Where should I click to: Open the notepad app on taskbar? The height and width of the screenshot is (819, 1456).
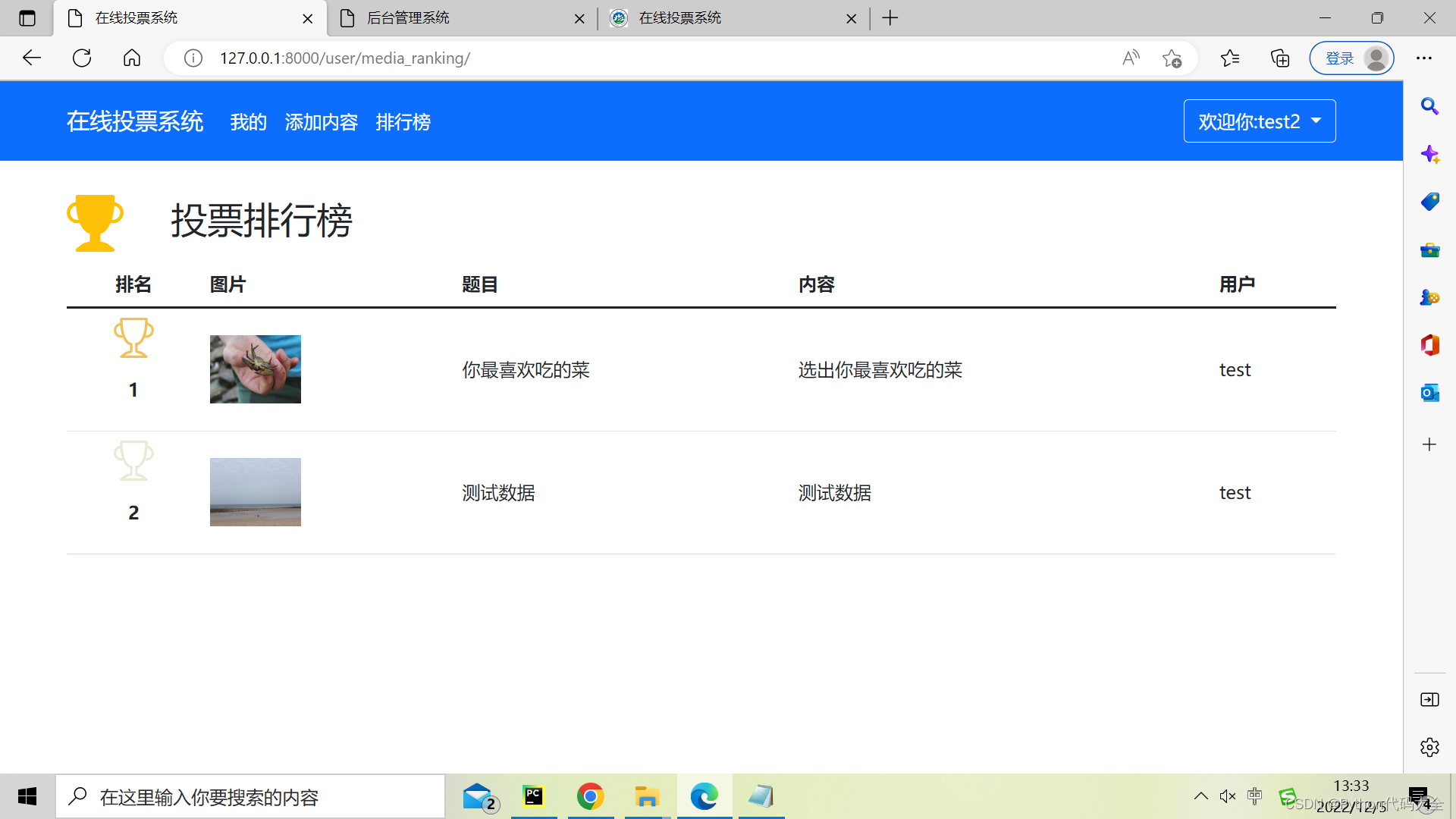point(761,796)
